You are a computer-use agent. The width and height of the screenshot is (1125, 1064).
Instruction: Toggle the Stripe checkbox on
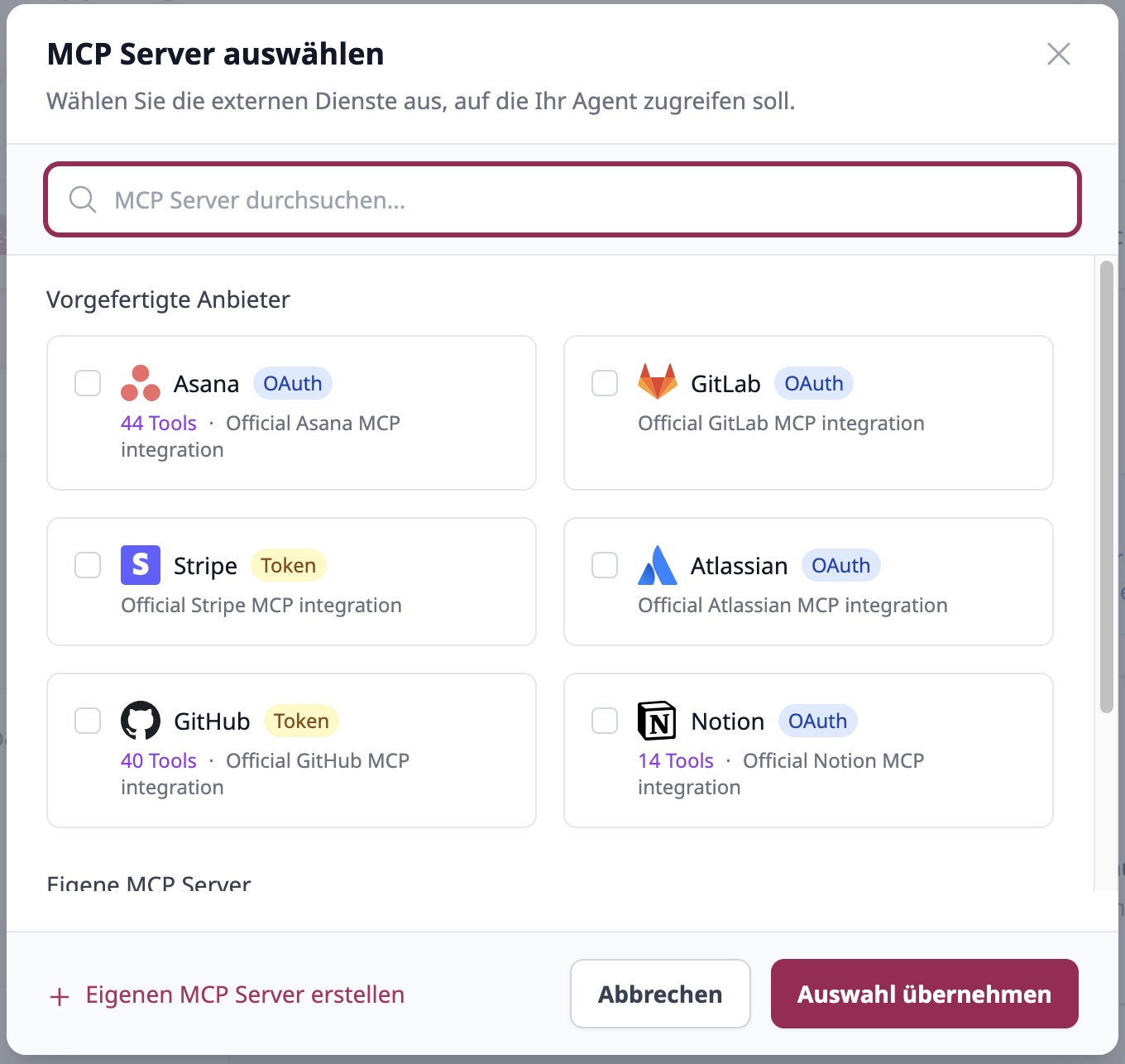tap(87, 565)
